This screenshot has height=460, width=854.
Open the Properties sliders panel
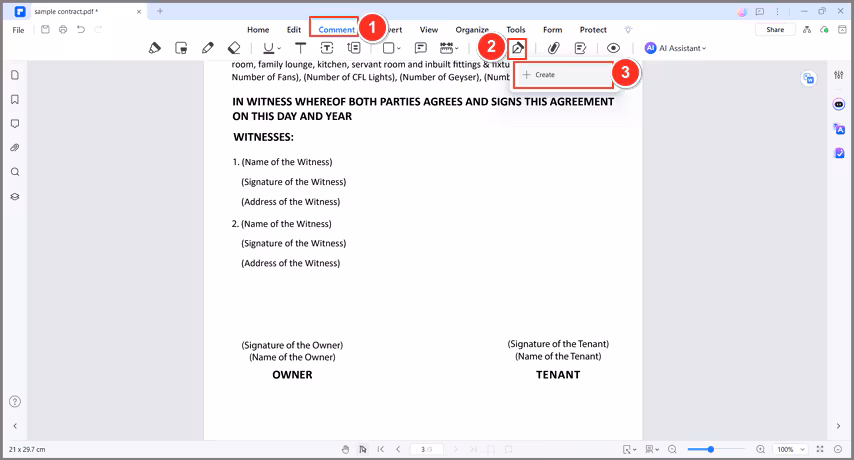[x=839, y=75]
